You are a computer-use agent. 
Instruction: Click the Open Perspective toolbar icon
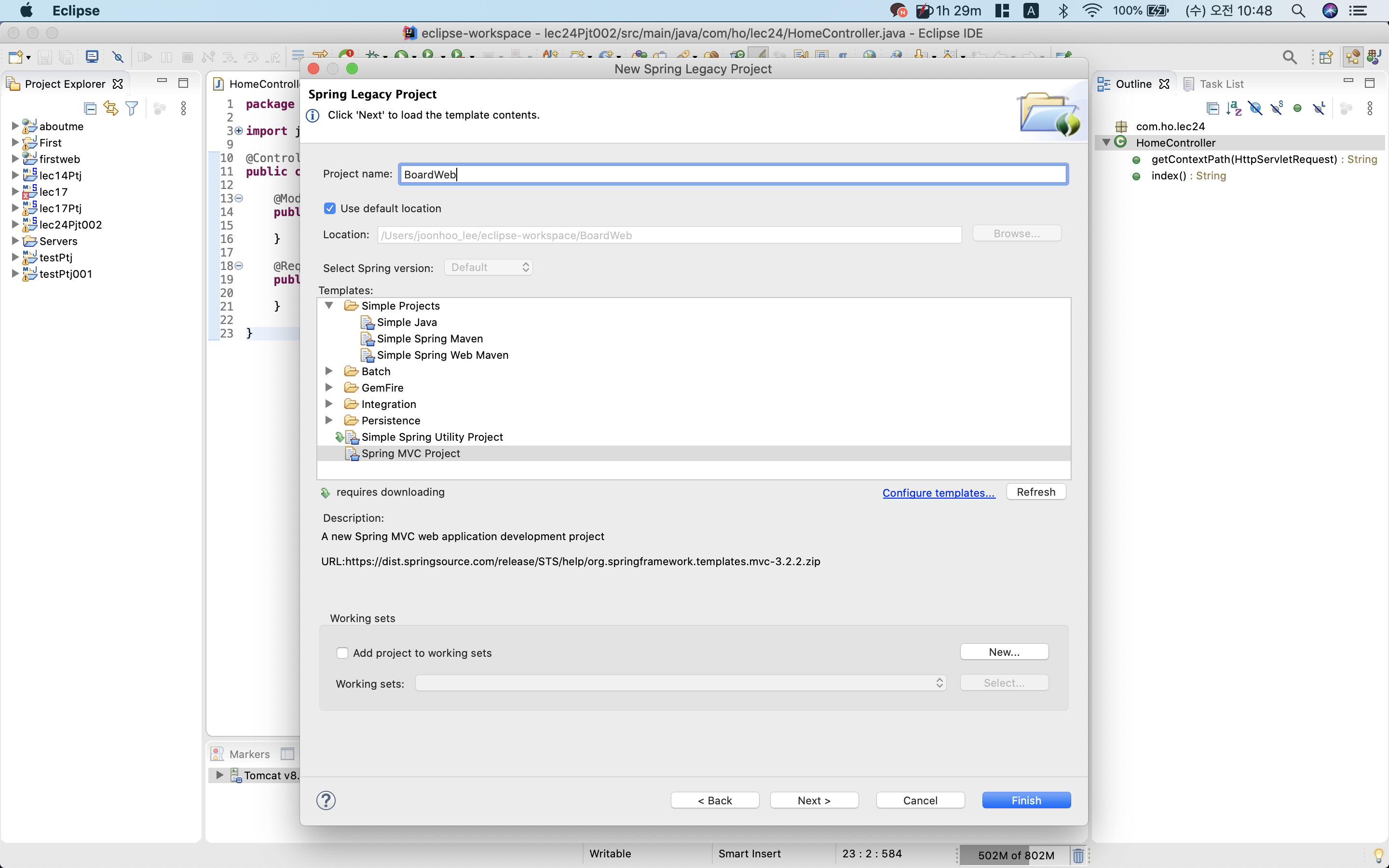1326,57
